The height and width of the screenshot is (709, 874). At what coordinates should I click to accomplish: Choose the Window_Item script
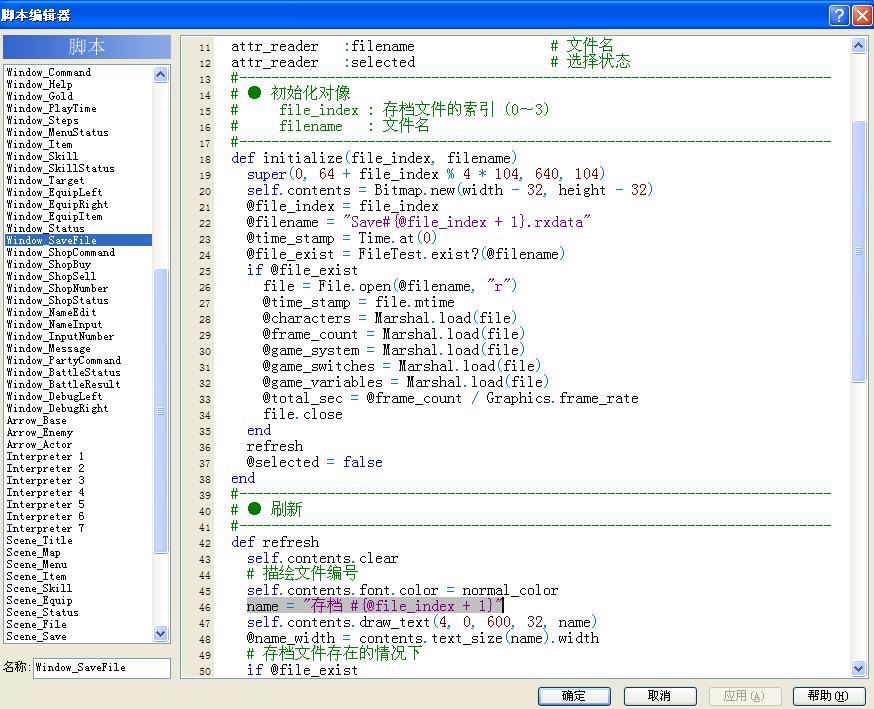pos(39,144)
